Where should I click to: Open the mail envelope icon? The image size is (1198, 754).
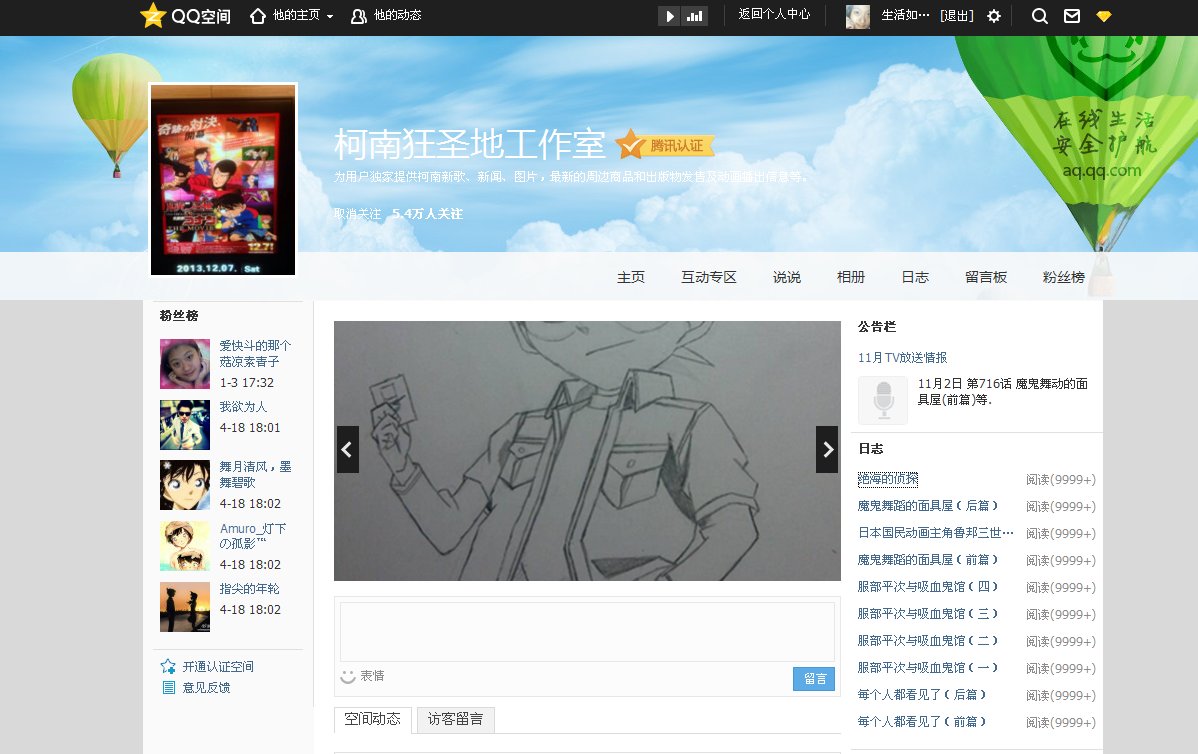tap(1072, 16)
